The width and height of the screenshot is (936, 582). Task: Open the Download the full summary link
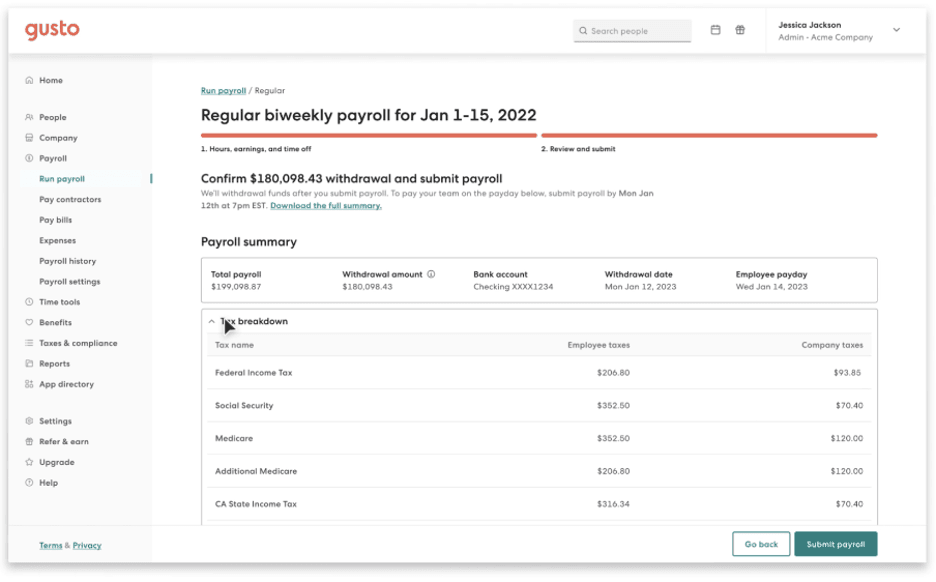point(325,206)
